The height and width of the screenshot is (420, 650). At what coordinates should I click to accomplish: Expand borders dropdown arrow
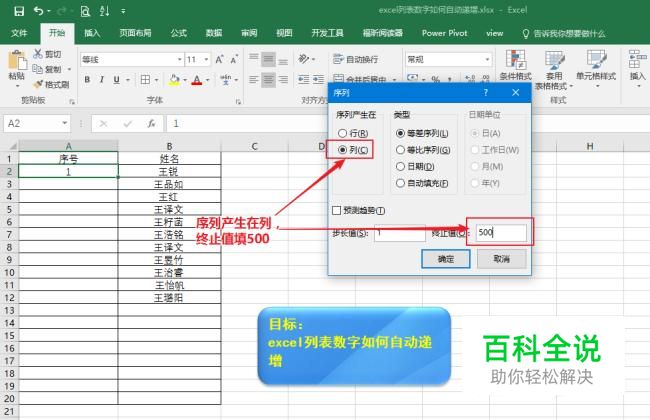[x=156, y=80]
